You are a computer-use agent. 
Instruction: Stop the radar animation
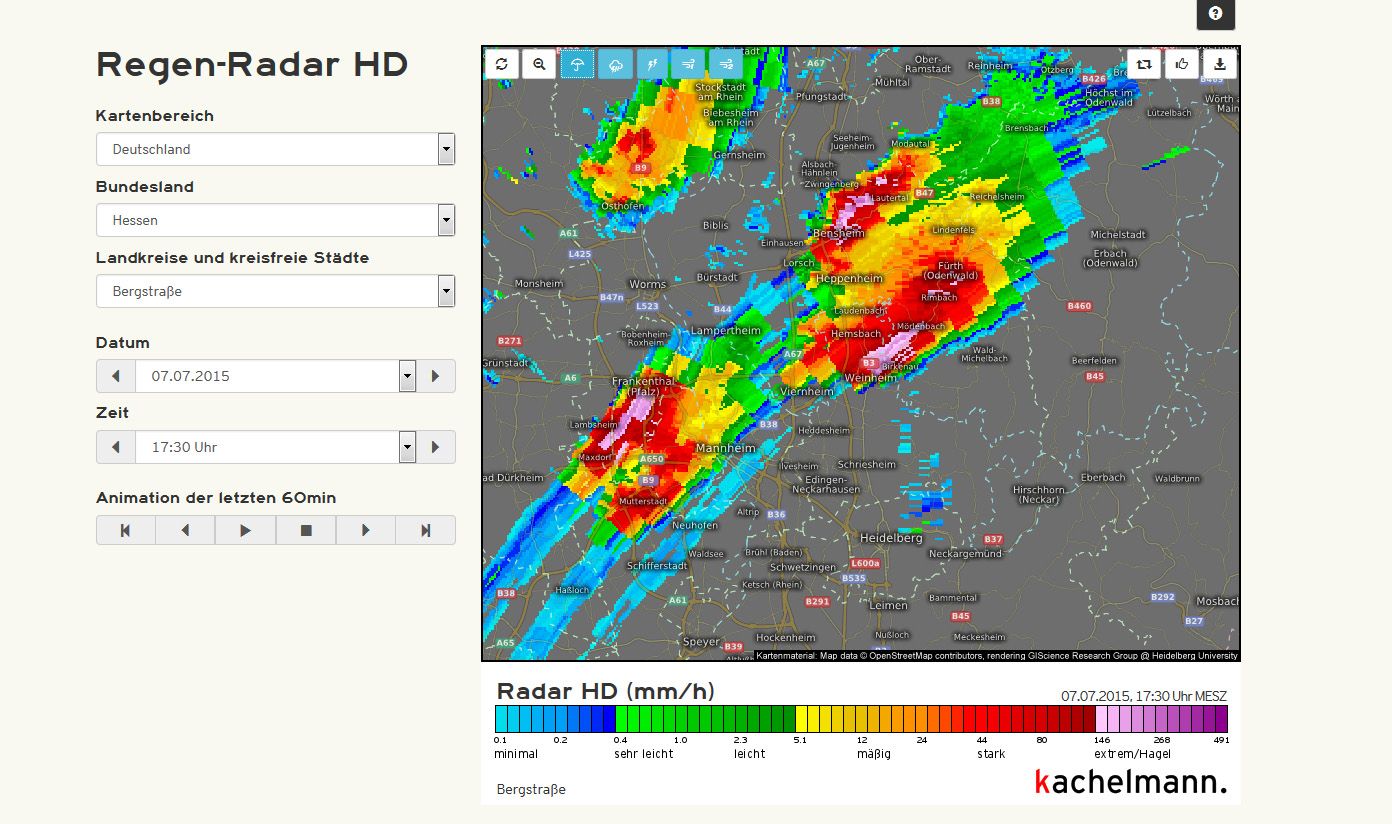tap(306, 530)
